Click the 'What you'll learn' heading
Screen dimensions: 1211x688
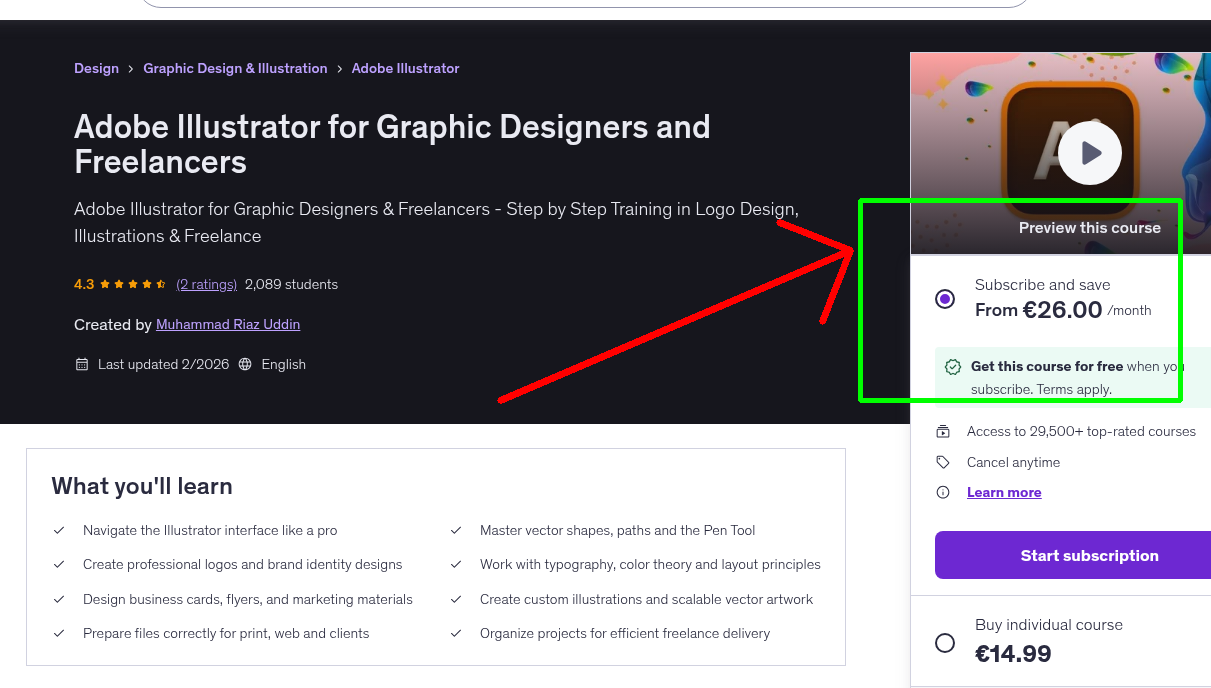tap(142, 486)
